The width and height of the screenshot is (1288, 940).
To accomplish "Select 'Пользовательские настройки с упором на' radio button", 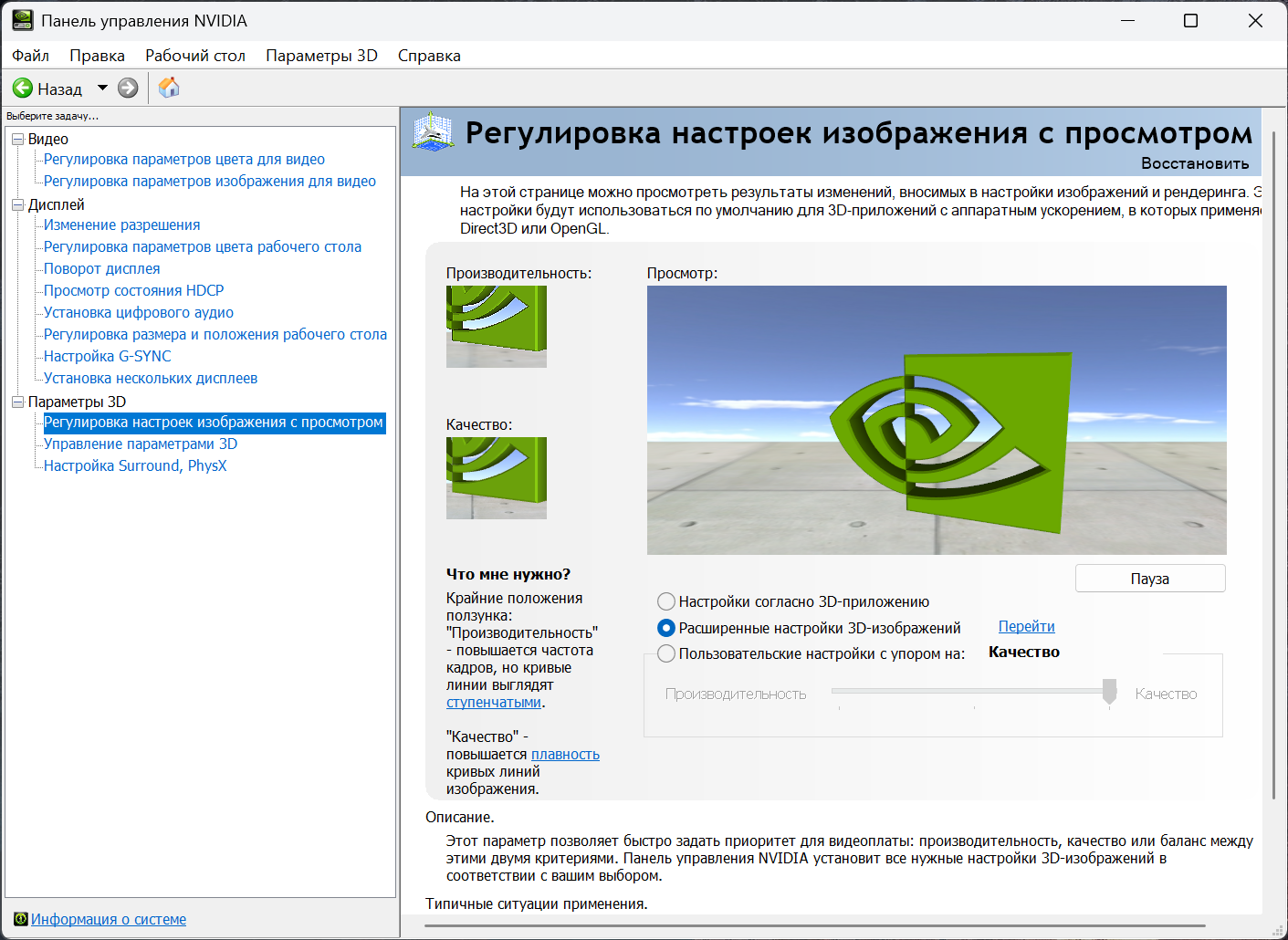I will click(666, 653).
